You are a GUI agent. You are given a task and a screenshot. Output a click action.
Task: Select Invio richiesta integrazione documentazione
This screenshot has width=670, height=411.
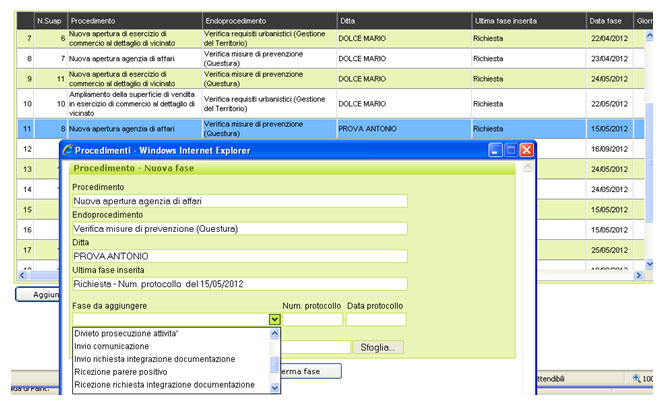[x=155, y=359]
